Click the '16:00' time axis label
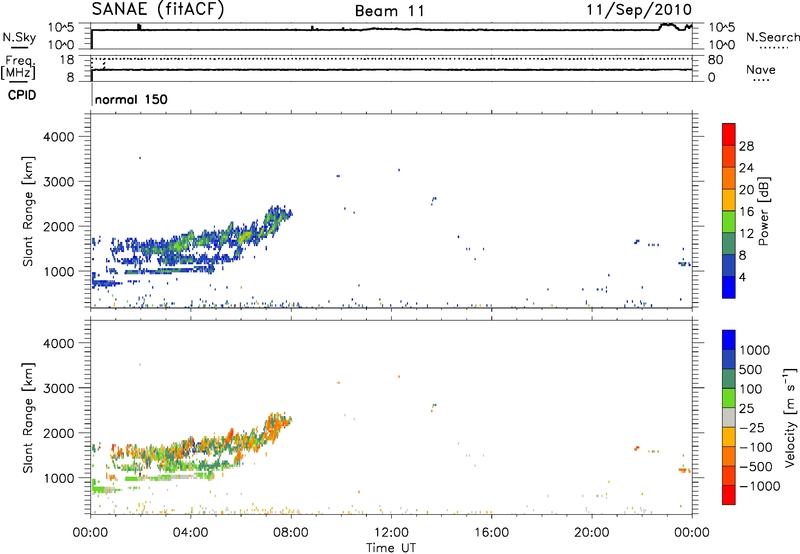The height and width of the screenshot is (554, 800). tap(491, 533)
